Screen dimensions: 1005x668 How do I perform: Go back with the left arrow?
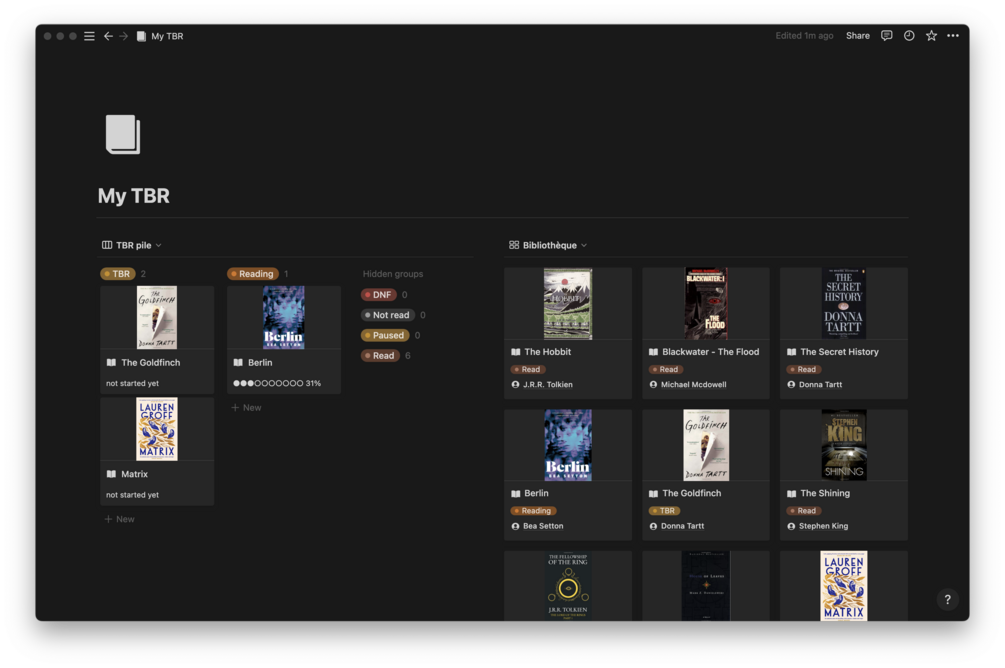coord(108,36)
